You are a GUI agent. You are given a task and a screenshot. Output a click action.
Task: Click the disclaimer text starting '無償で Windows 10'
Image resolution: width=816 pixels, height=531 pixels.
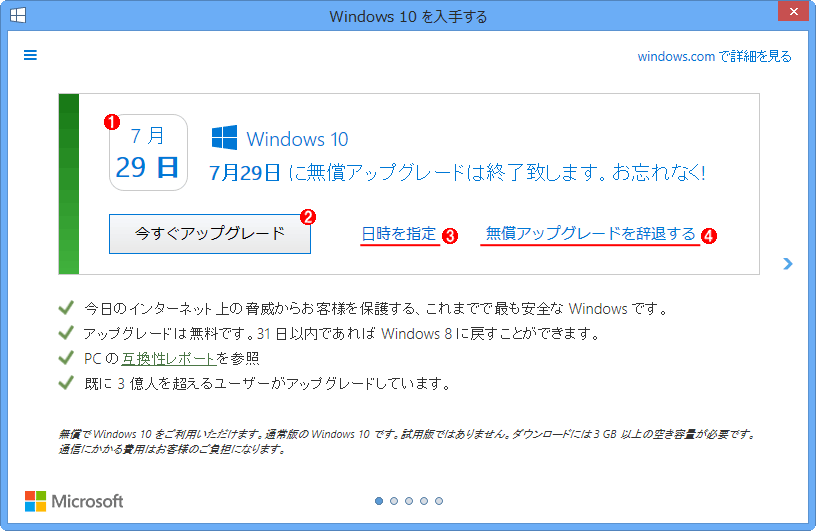(407, 441)
